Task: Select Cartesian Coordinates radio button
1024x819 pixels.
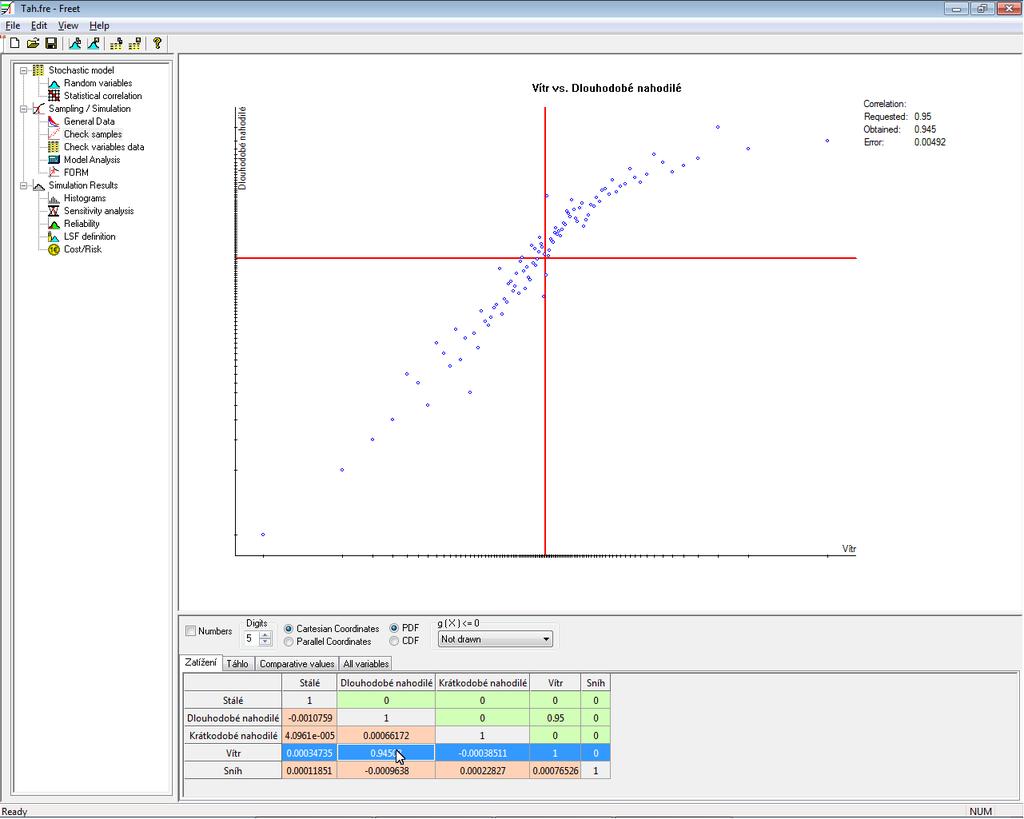Action: click(289, 629)
